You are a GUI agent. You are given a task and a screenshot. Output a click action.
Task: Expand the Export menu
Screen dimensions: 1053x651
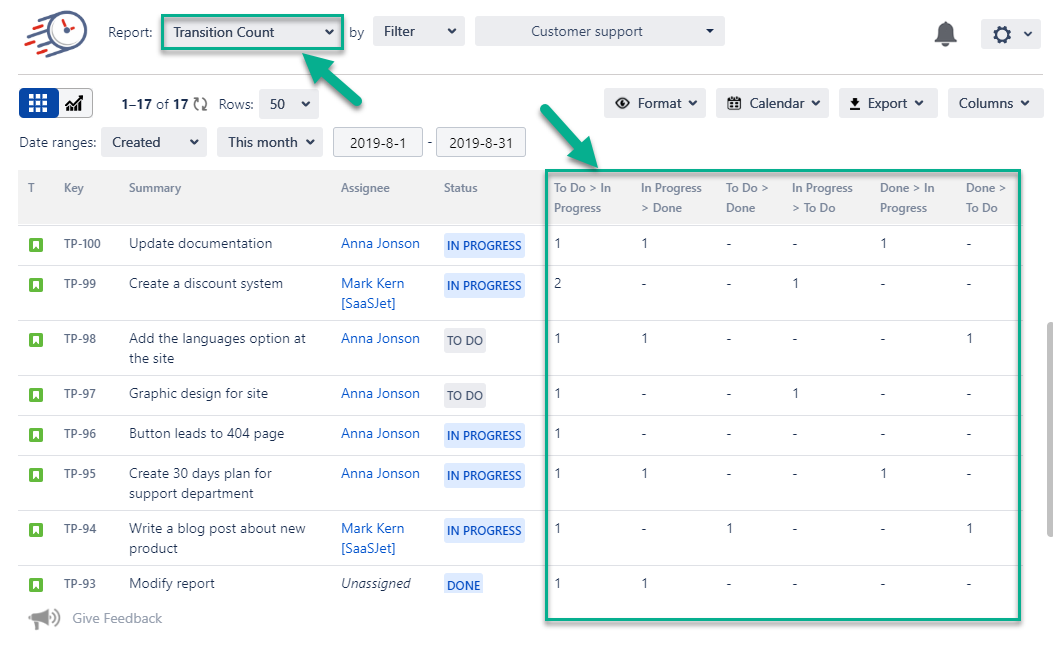[887, 103]
